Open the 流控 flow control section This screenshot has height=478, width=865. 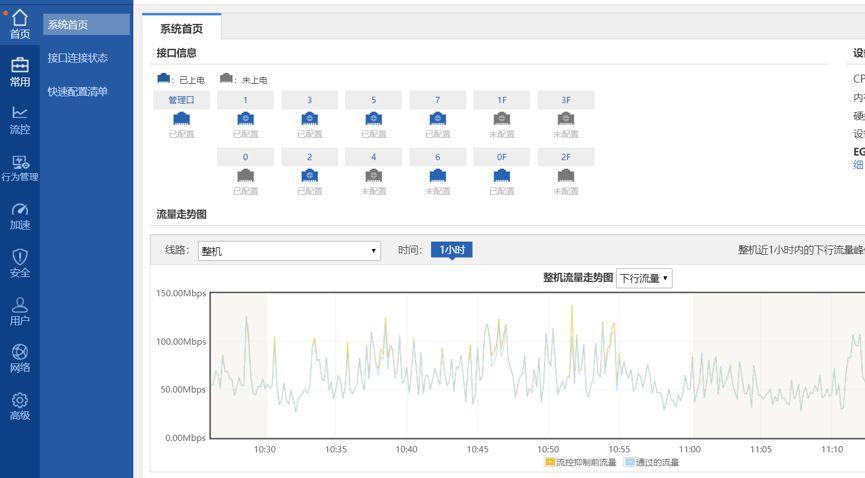pos(20,120)
